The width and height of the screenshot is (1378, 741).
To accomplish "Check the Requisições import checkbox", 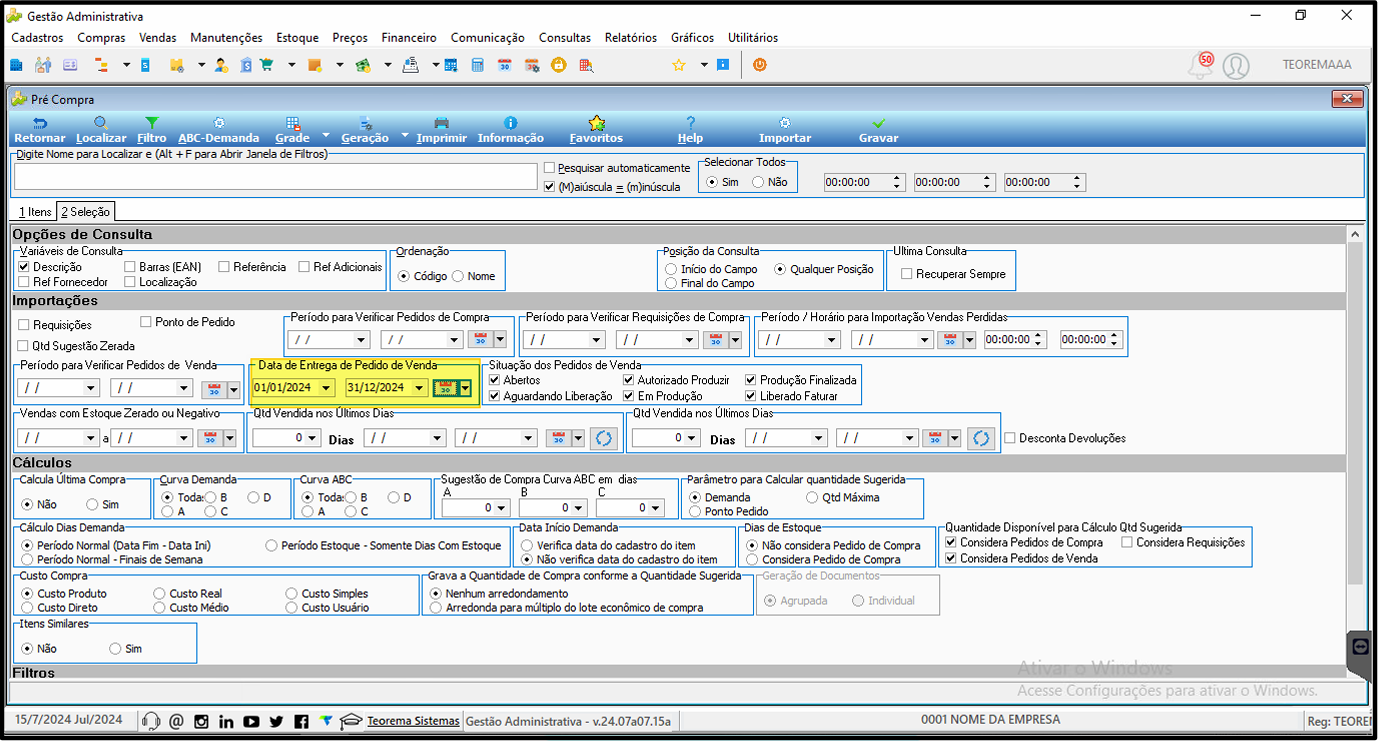I will click(x=24, y=325).
